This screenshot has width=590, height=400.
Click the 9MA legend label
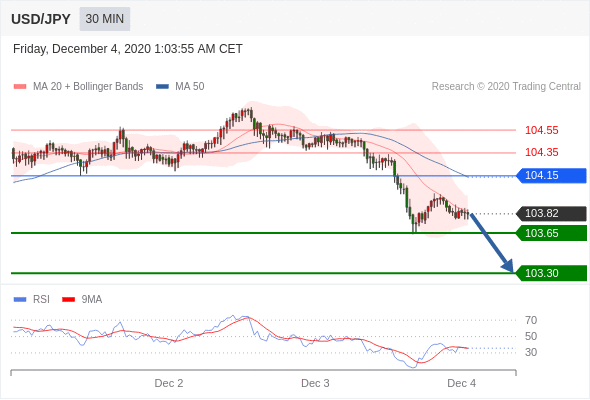92,300
